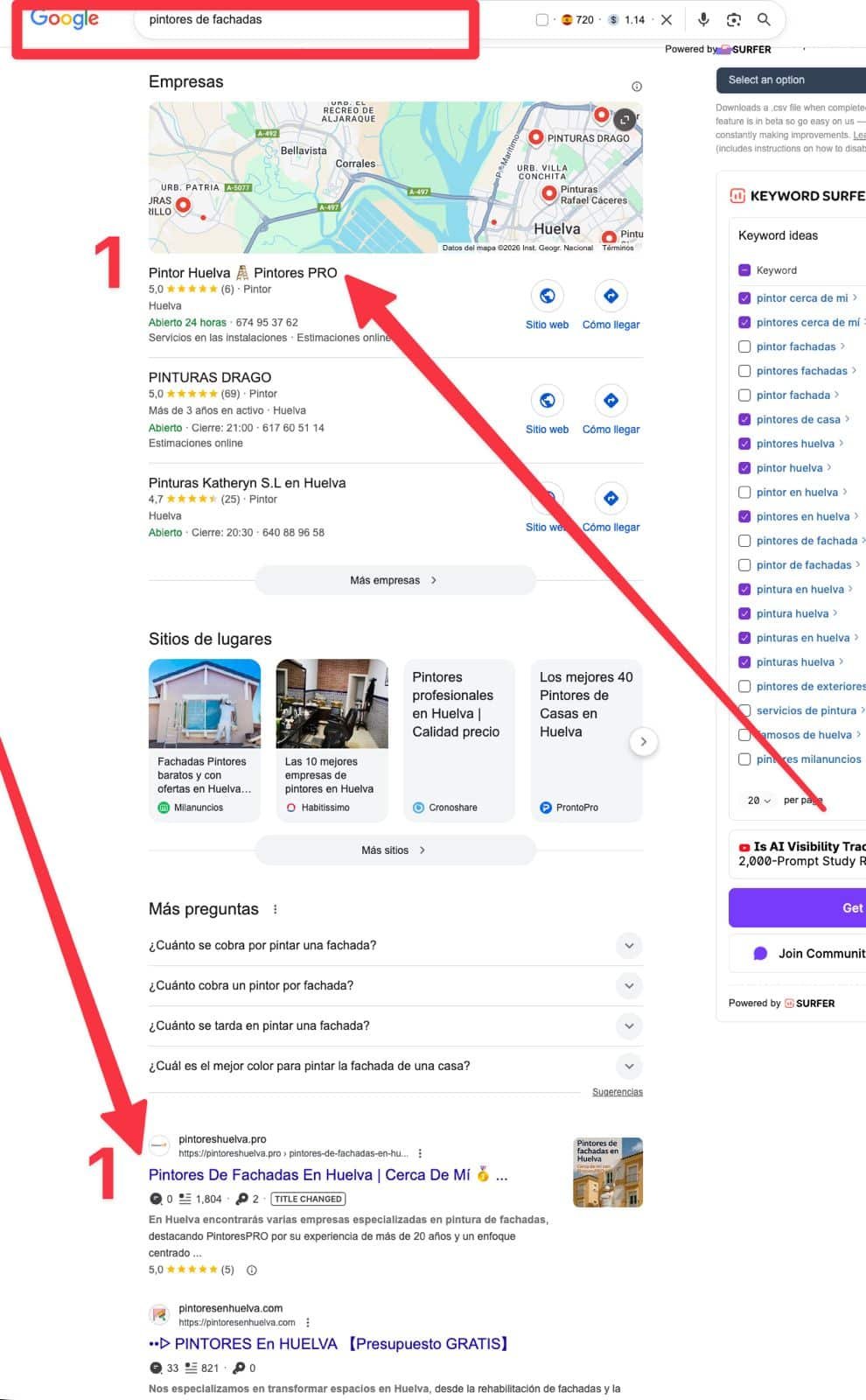Image resolution: width=866 pixels, height=1400 pixels.
Task: Check the 'pintor fachada' keyword checkbox
Action: click(744, 395)
